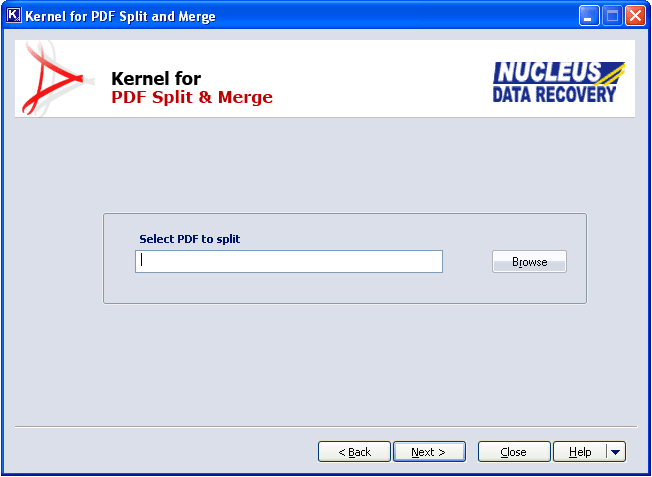
Task: Go to the next step with Next
Action: coord(428,452)
